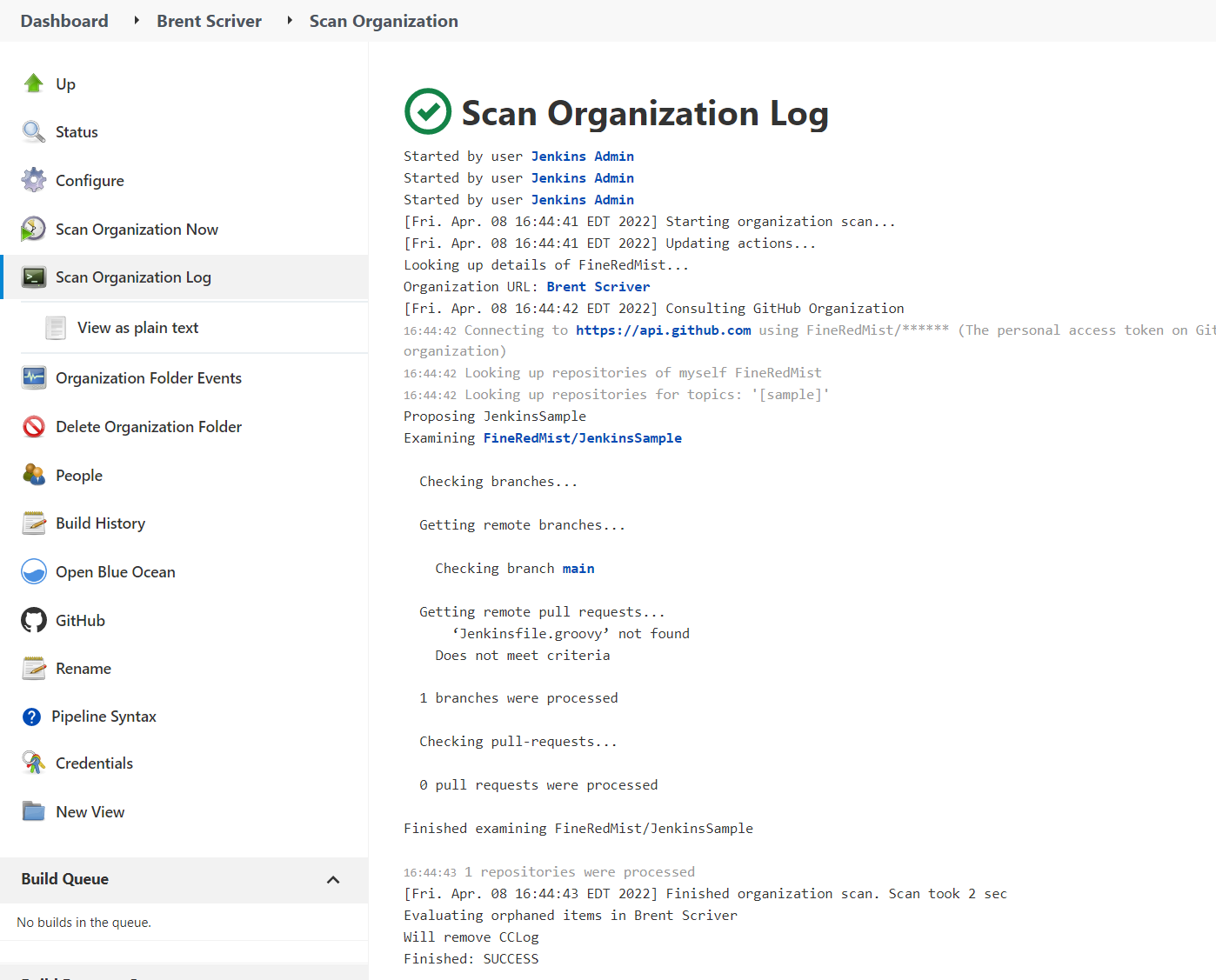This screenshot has height=980, width=1216.
Task: Click 'Finished: SUCCESS' log line
Action: 471,959
